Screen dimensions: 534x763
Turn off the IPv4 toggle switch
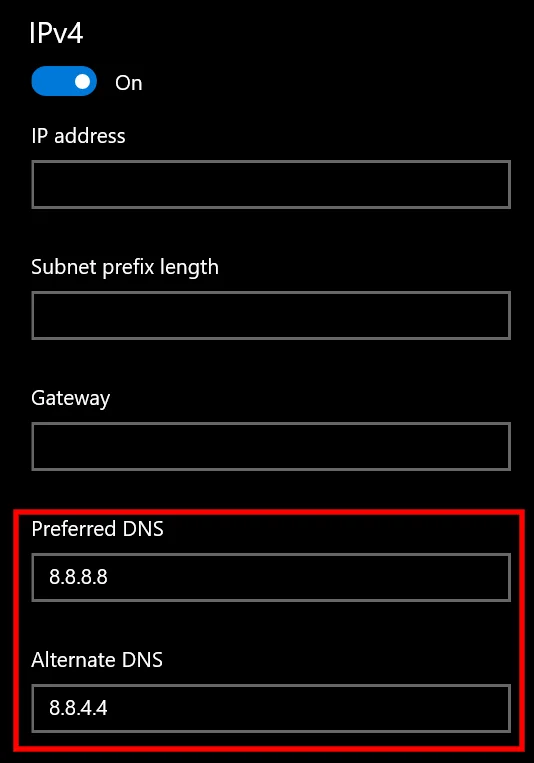pos(64,81)
